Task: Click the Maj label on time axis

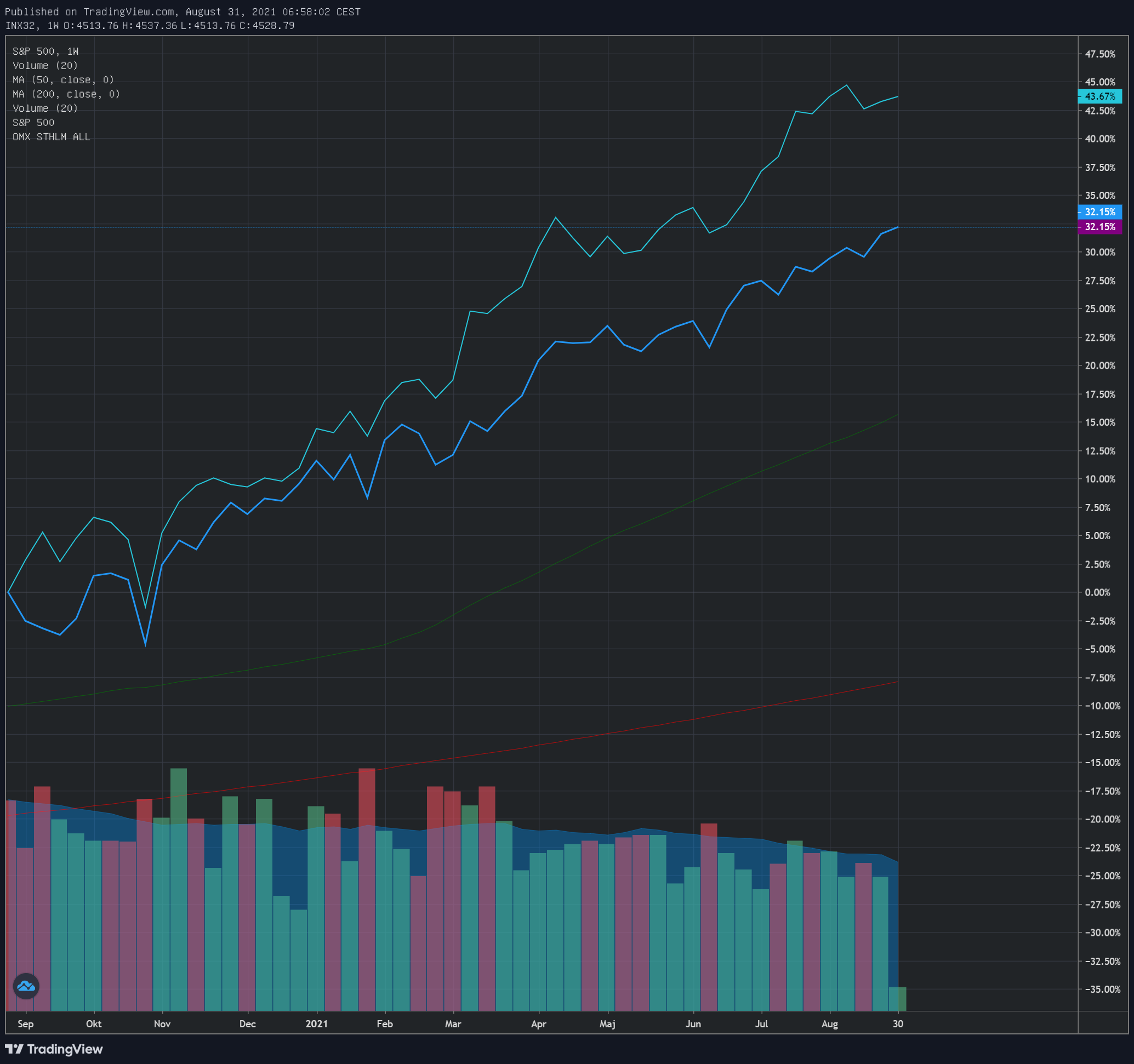Action: coord(607,1023)
